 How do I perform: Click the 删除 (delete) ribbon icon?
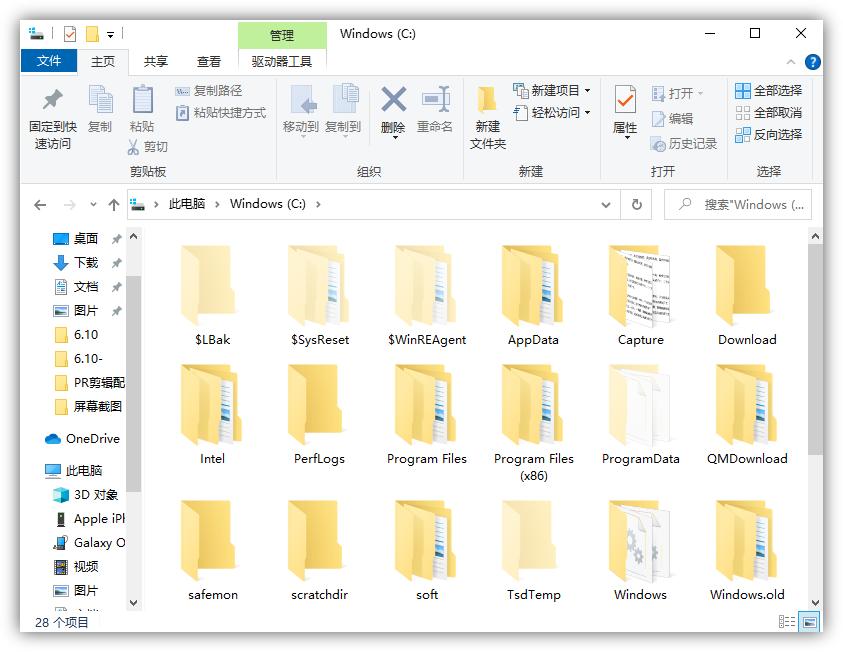pos(393,108)
